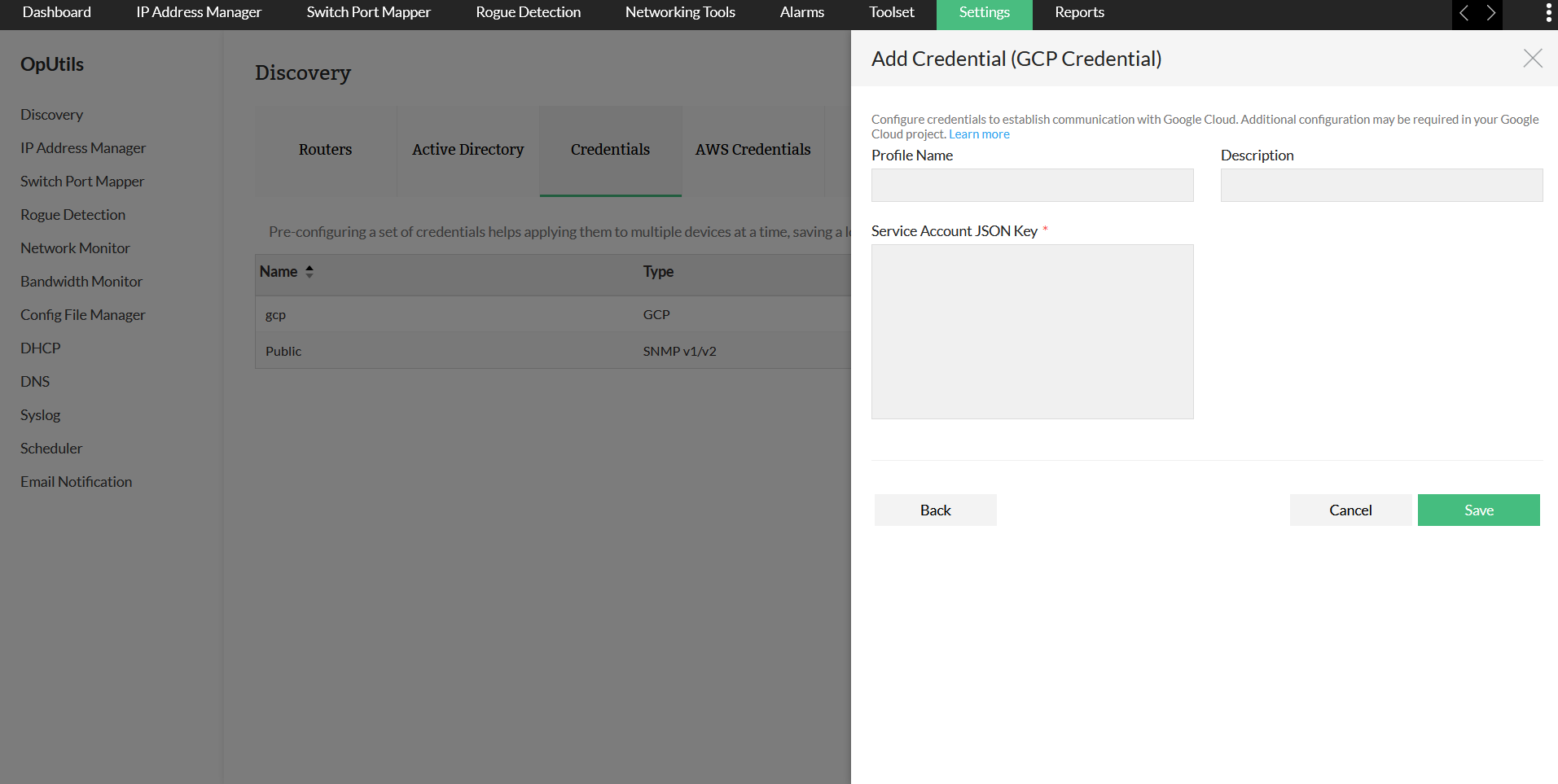Open DHCP in the sidebar
The width and height of the screenshot is (1558, 784).
[x=41, y=348]
